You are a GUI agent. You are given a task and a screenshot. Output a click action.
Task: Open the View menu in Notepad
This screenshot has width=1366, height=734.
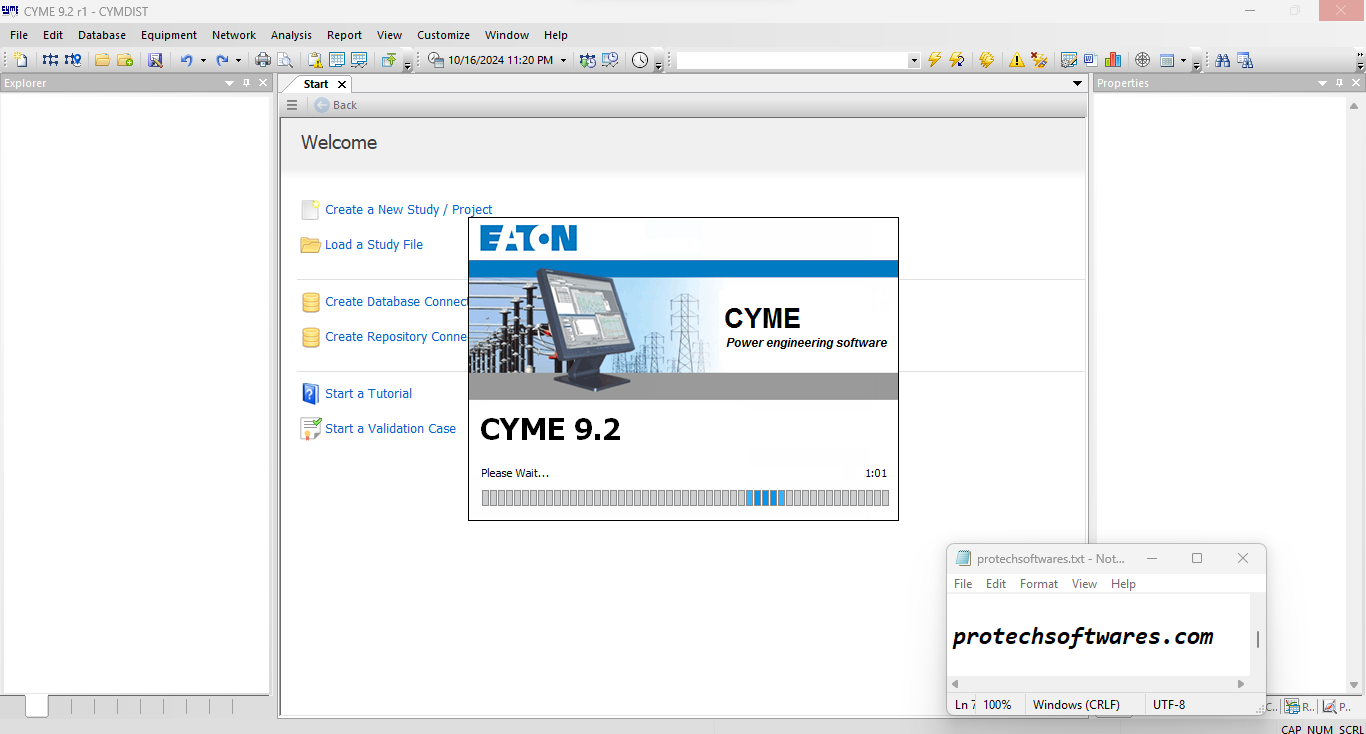click(1084, 584)
